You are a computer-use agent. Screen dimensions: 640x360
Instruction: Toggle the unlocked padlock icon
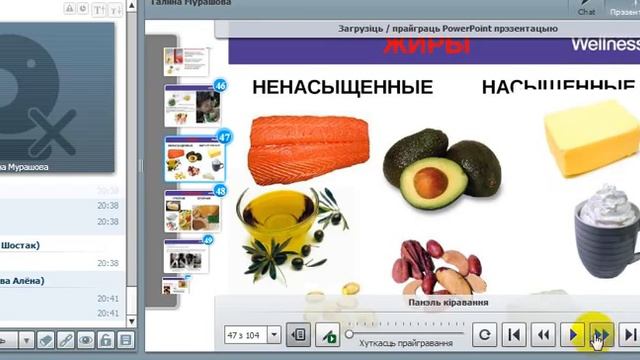click(106, 340)
